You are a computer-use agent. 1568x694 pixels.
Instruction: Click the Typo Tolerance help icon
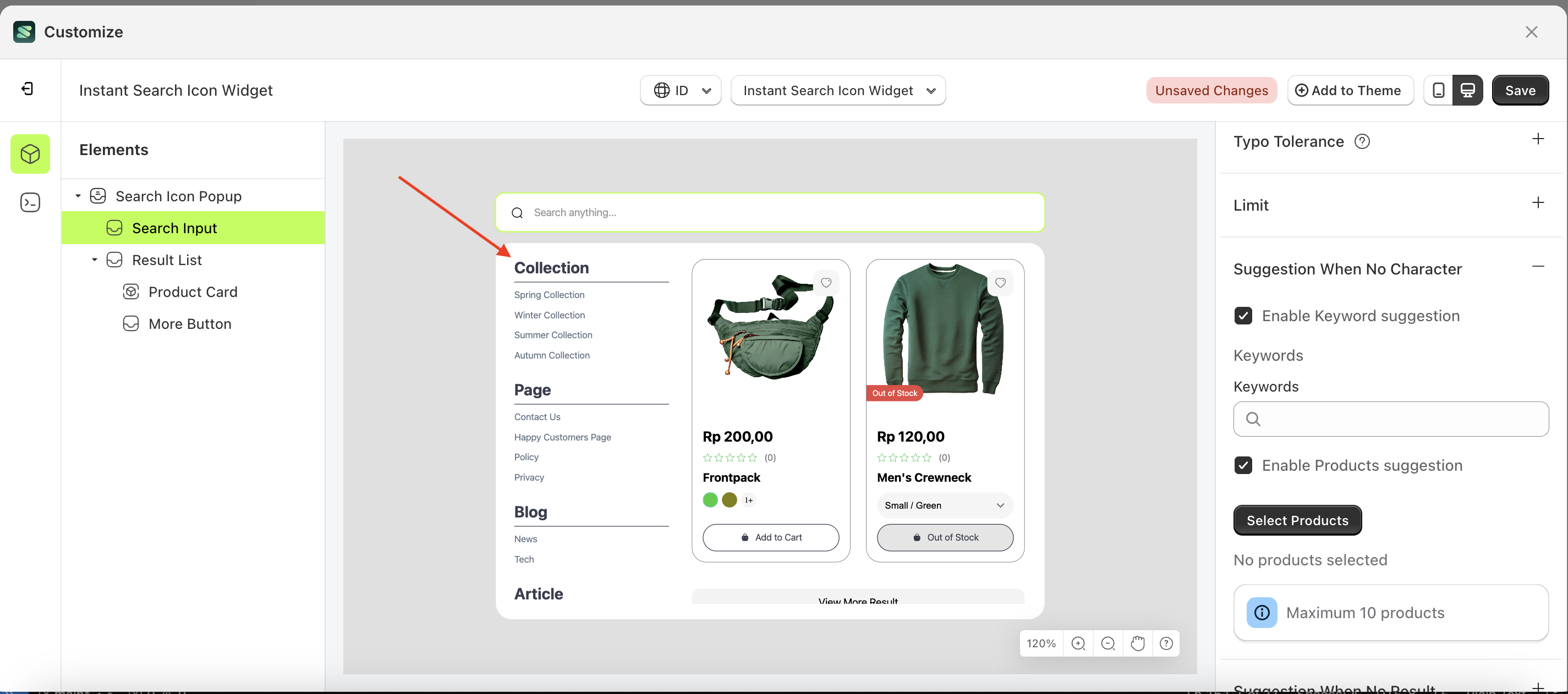(x=1362, y=141)
